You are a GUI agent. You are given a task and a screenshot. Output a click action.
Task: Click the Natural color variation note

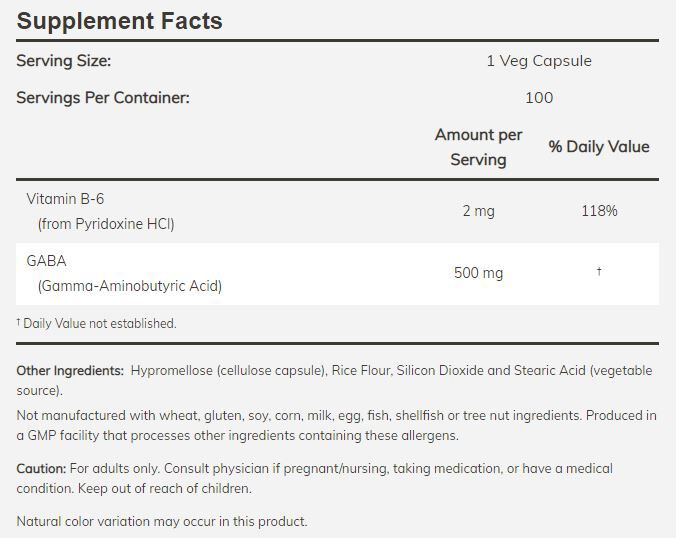click(162, 522)
